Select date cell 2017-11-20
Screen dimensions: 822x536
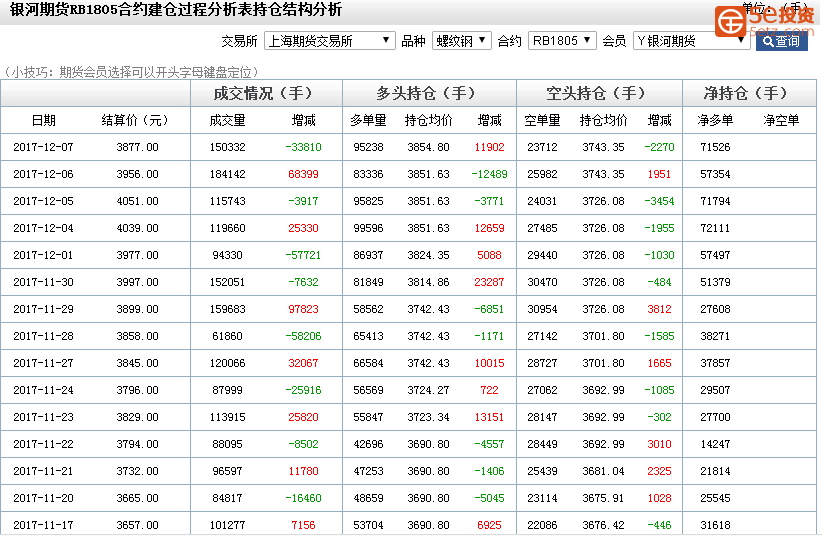click(44, 498)
